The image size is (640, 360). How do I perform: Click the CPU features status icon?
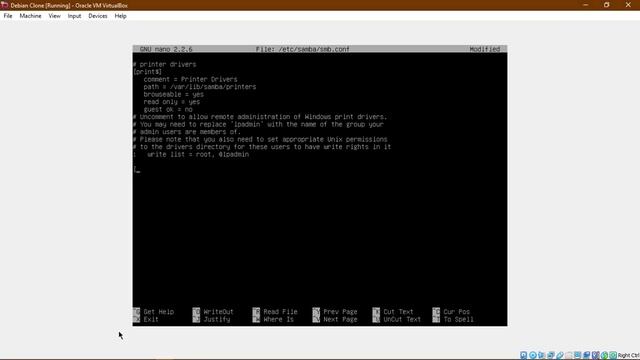coord(596,355)
